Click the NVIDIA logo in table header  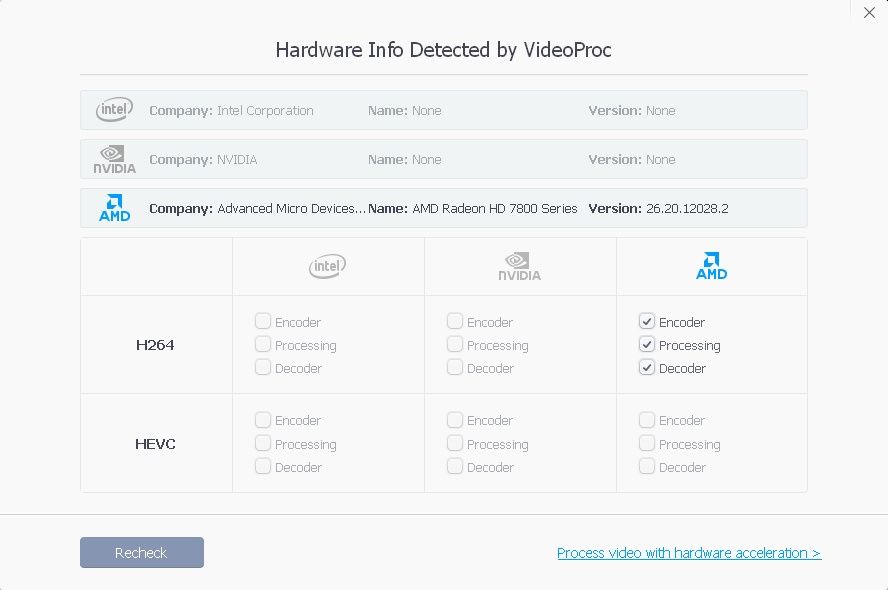tap(519, 266)
